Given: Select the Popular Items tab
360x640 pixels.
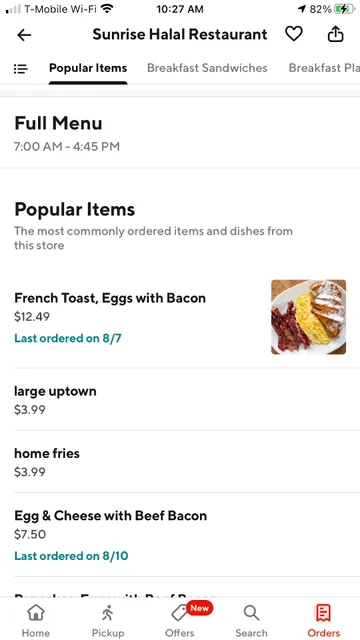Looking at the screenshot, I should [x=88, y=68].
